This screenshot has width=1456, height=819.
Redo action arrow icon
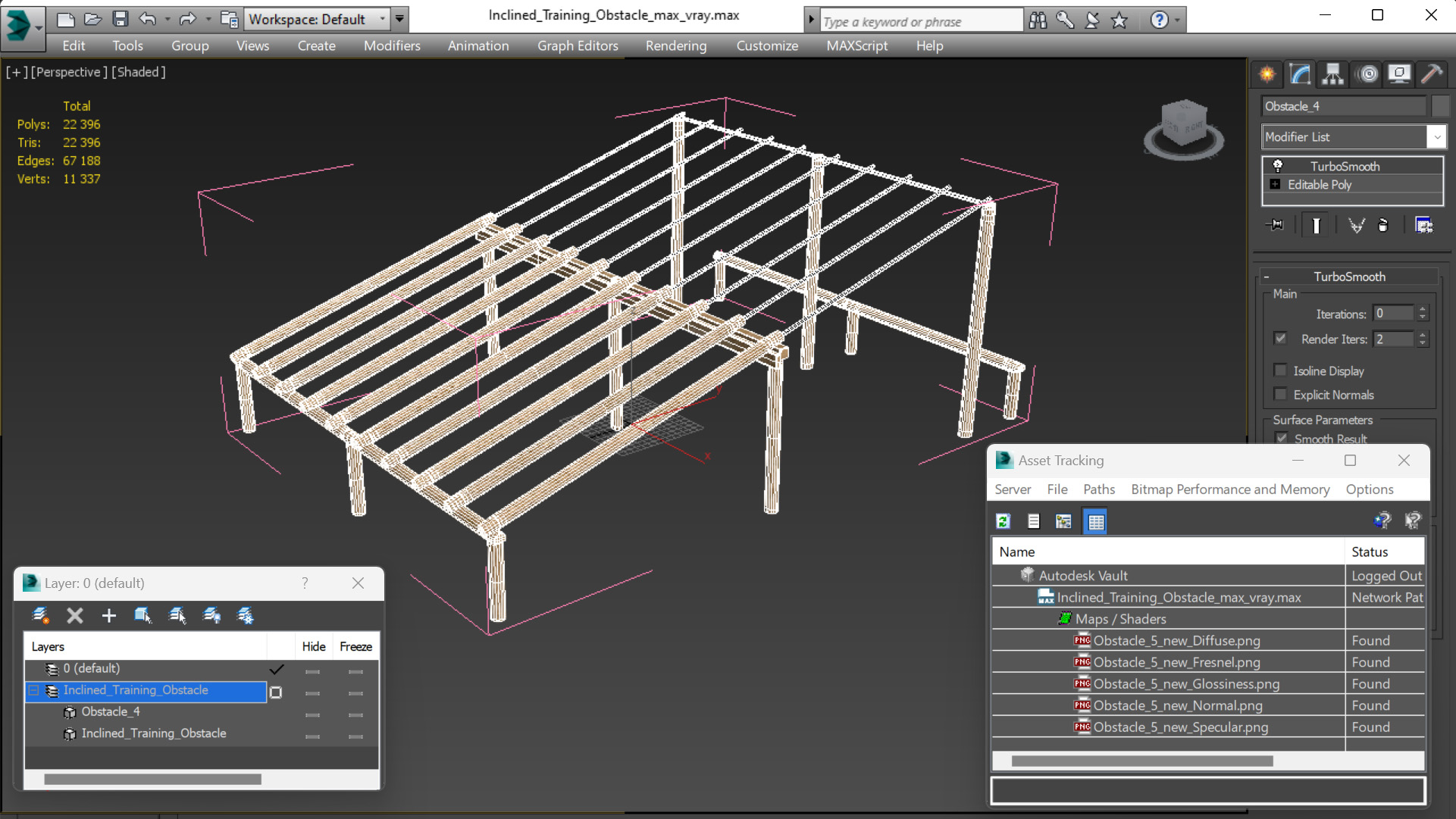pyautogui.click(x=187, y=19)
